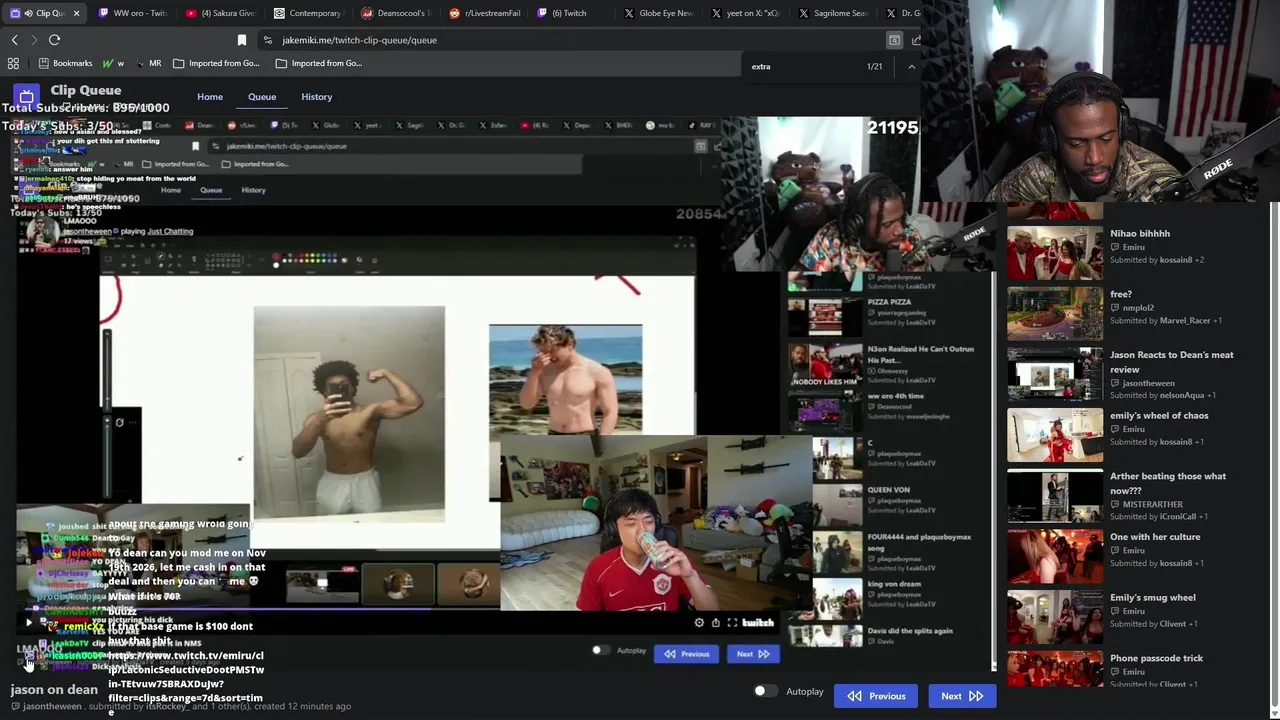
Task: Switch to the 'Globe Eye News' X tab
Action: (x=658, y=13)
